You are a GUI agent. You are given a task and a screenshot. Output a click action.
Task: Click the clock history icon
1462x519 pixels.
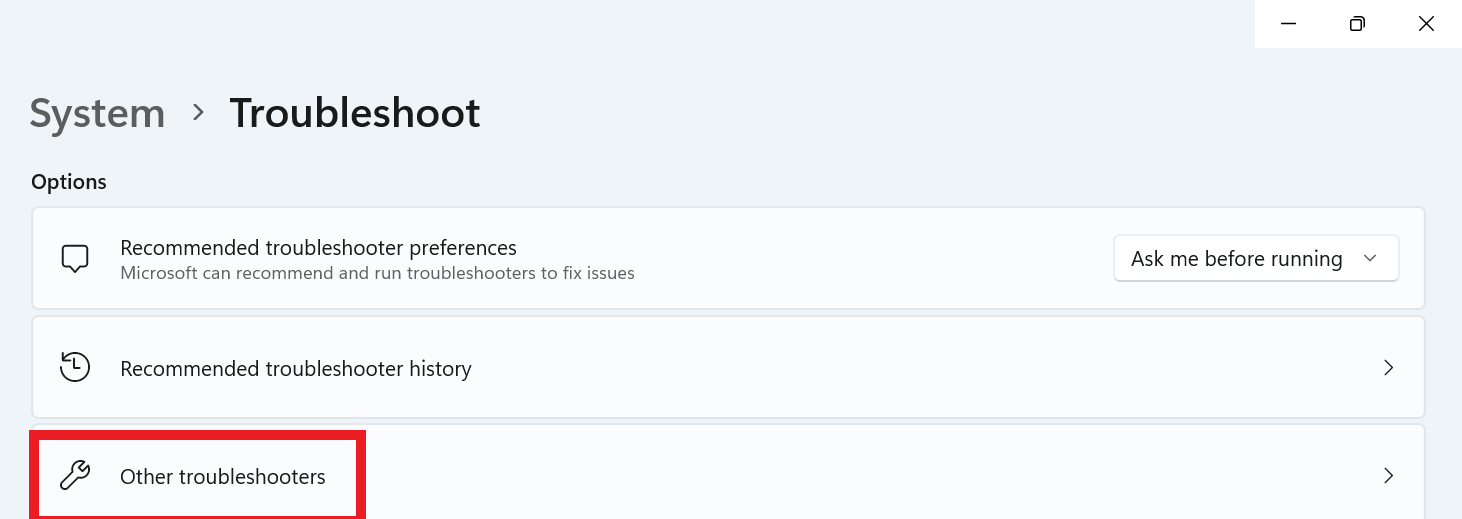(75, 368)
